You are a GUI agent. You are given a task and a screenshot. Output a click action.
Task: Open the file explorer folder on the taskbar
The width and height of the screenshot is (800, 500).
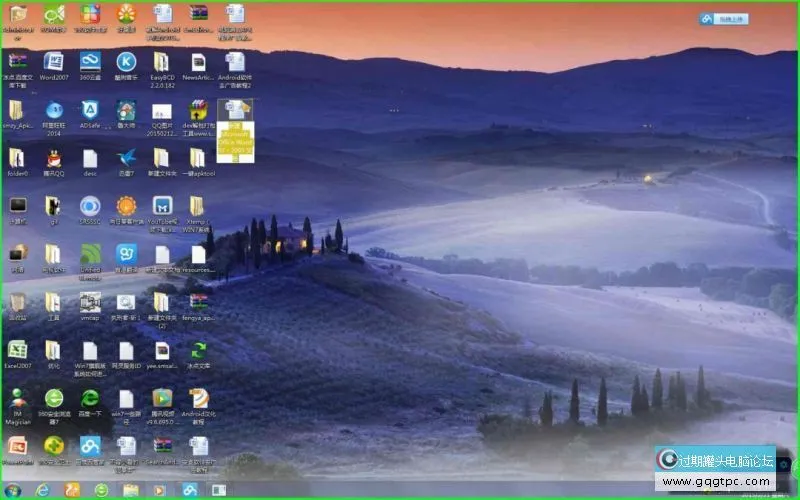pyautogui.click(x=131, y=490)
